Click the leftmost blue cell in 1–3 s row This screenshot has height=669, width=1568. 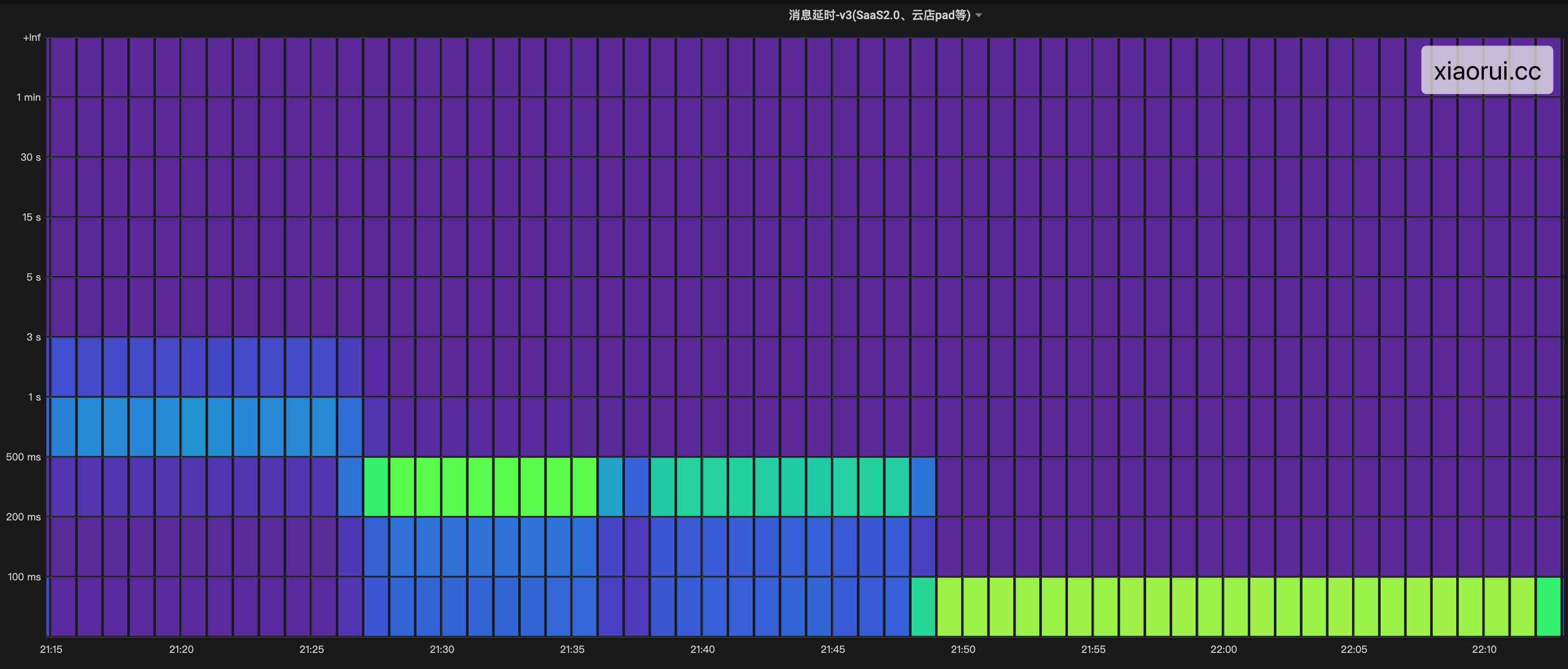tap(63, 366)
